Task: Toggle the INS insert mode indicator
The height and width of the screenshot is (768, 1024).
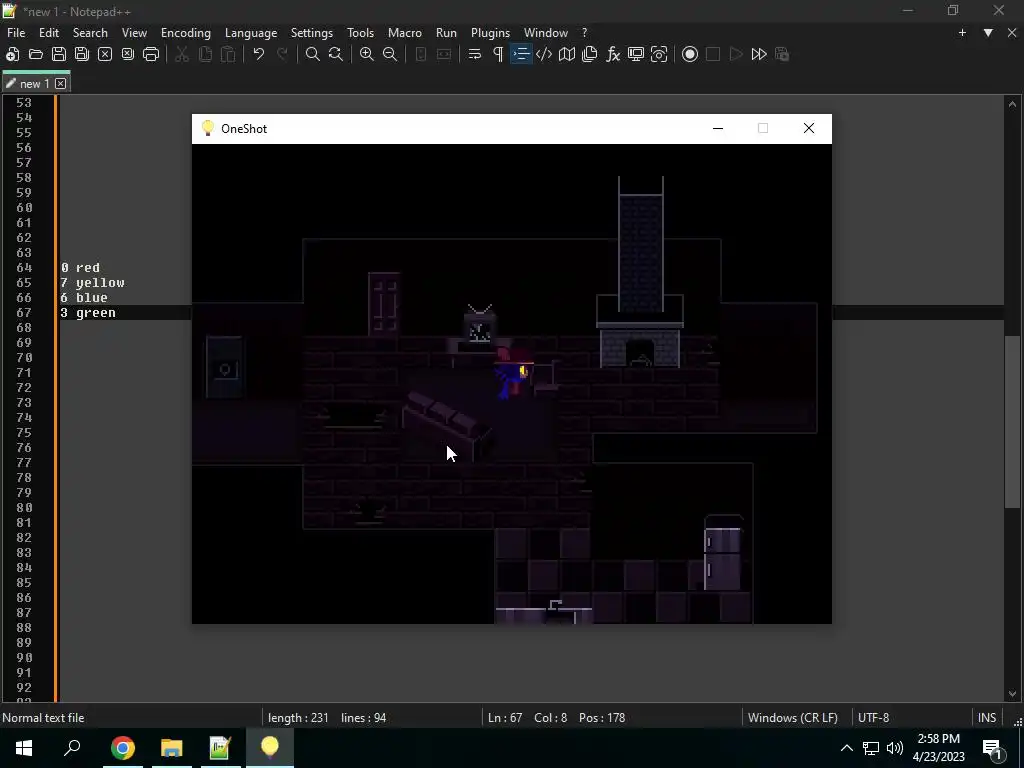Action: (x=987, y=718)
